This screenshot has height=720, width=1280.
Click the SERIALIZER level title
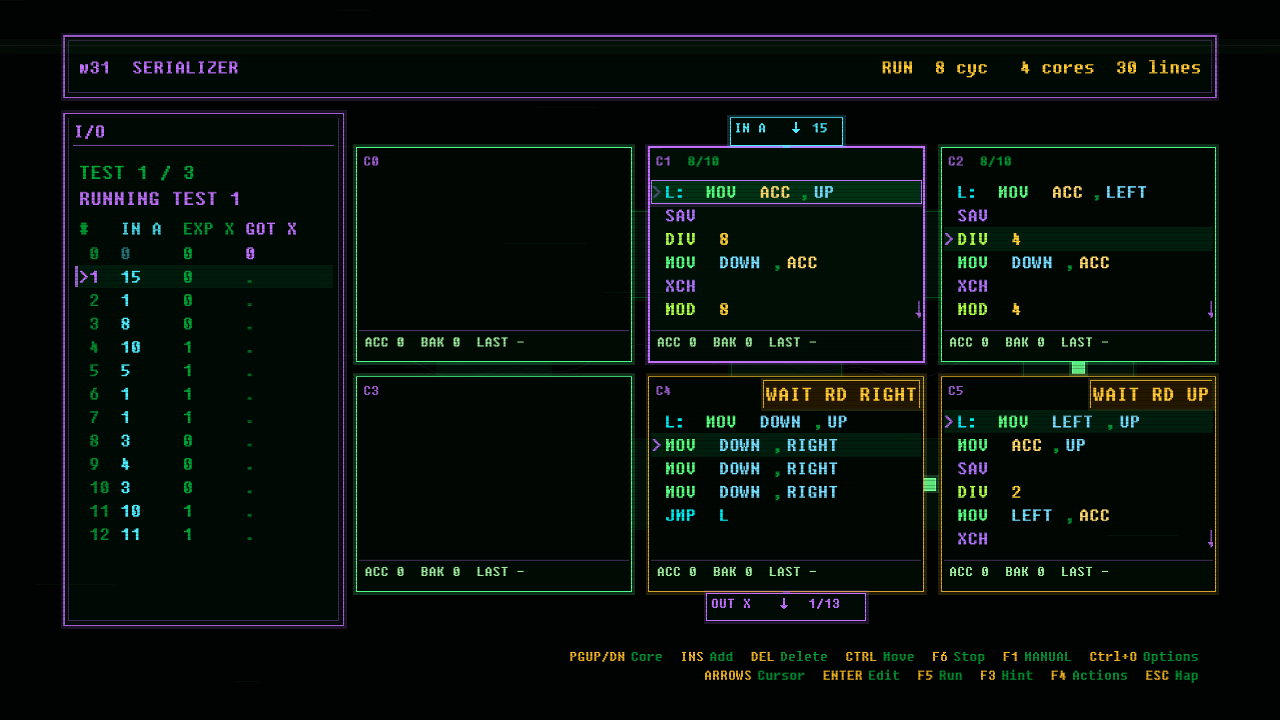(x=185, y=68)
